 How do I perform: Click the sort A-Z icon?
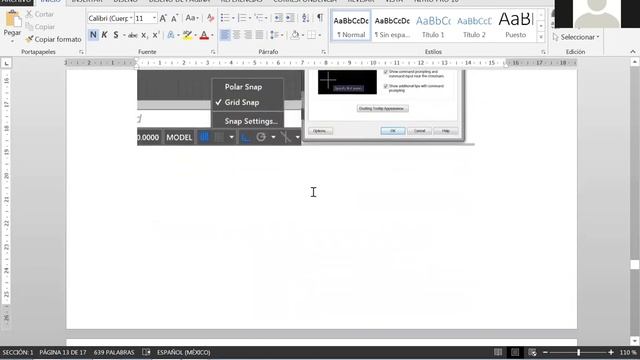pyautogui.click(x=306, y=18)
